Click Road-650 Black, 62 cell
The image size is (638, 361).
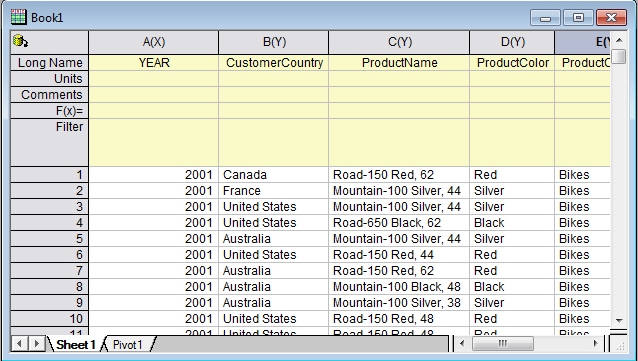tap(399, 223)
